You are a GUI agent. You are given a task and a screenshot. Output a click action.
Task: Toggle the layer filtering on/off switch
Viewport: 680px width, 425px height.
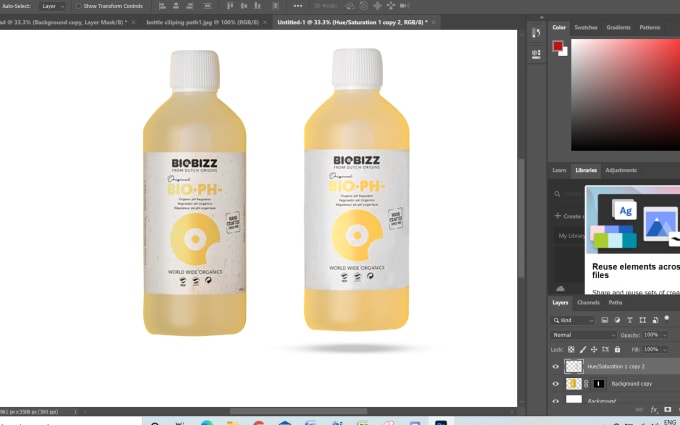(667, 319)
